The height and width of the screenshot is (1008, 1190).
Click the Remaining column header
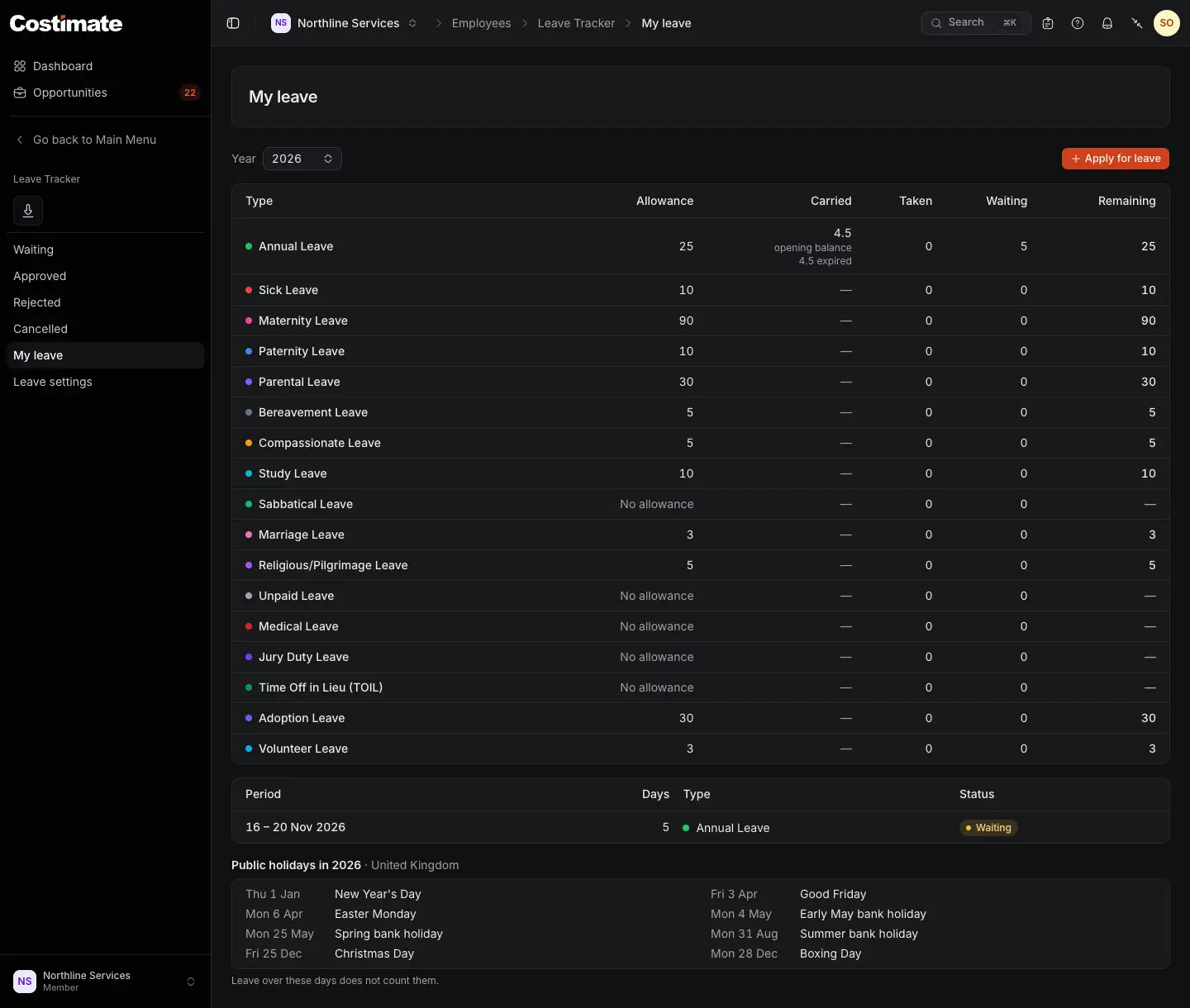pos(1126,201)
